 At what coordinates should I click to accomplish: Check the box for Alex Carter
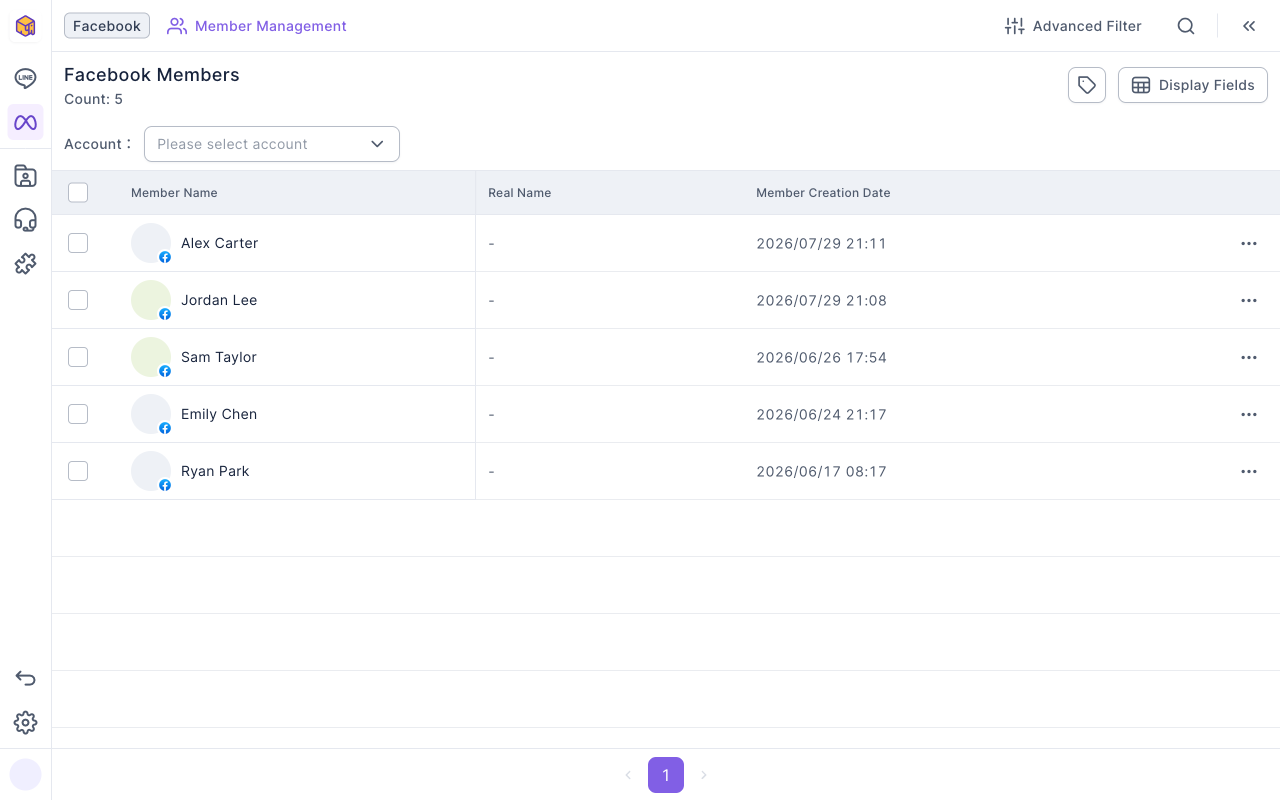[x=78, y=243]
